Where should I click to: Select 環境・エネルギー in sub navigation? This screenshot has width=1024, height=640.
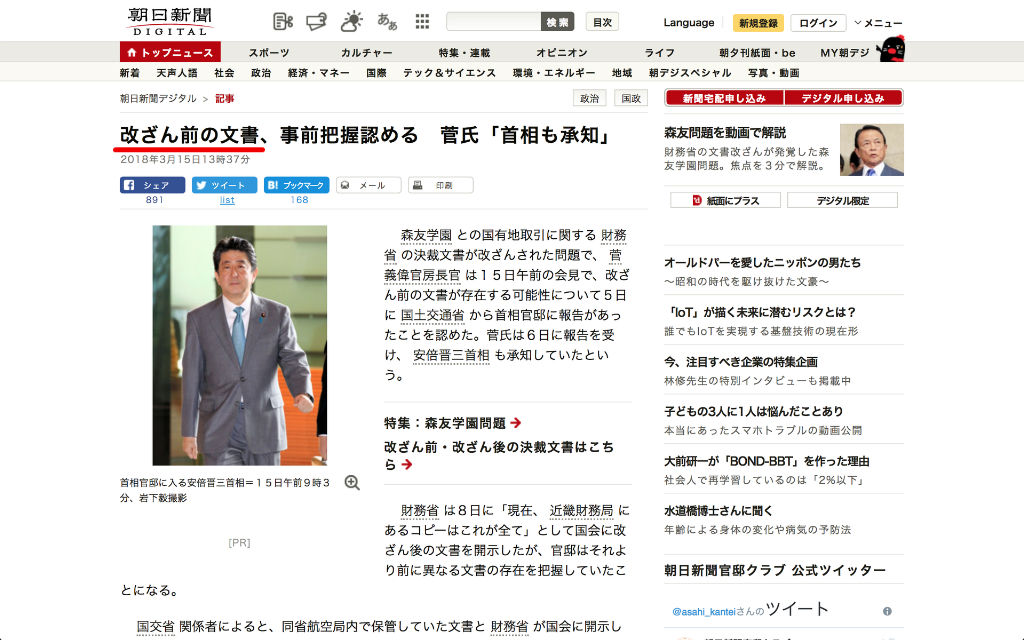[554, 72]
